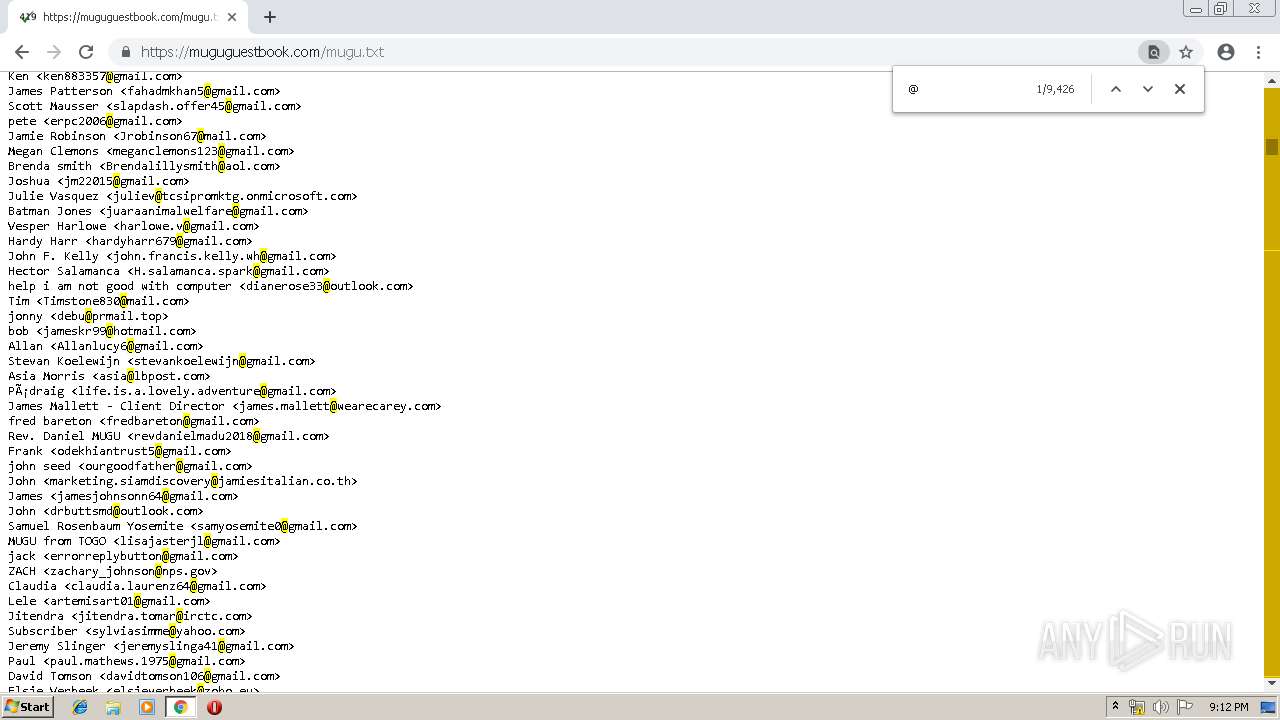Click line 'Hardy Harr <hardyharr679@gmail.com>'
Viewport: 1280px width, 720px height.
[130, 241]
